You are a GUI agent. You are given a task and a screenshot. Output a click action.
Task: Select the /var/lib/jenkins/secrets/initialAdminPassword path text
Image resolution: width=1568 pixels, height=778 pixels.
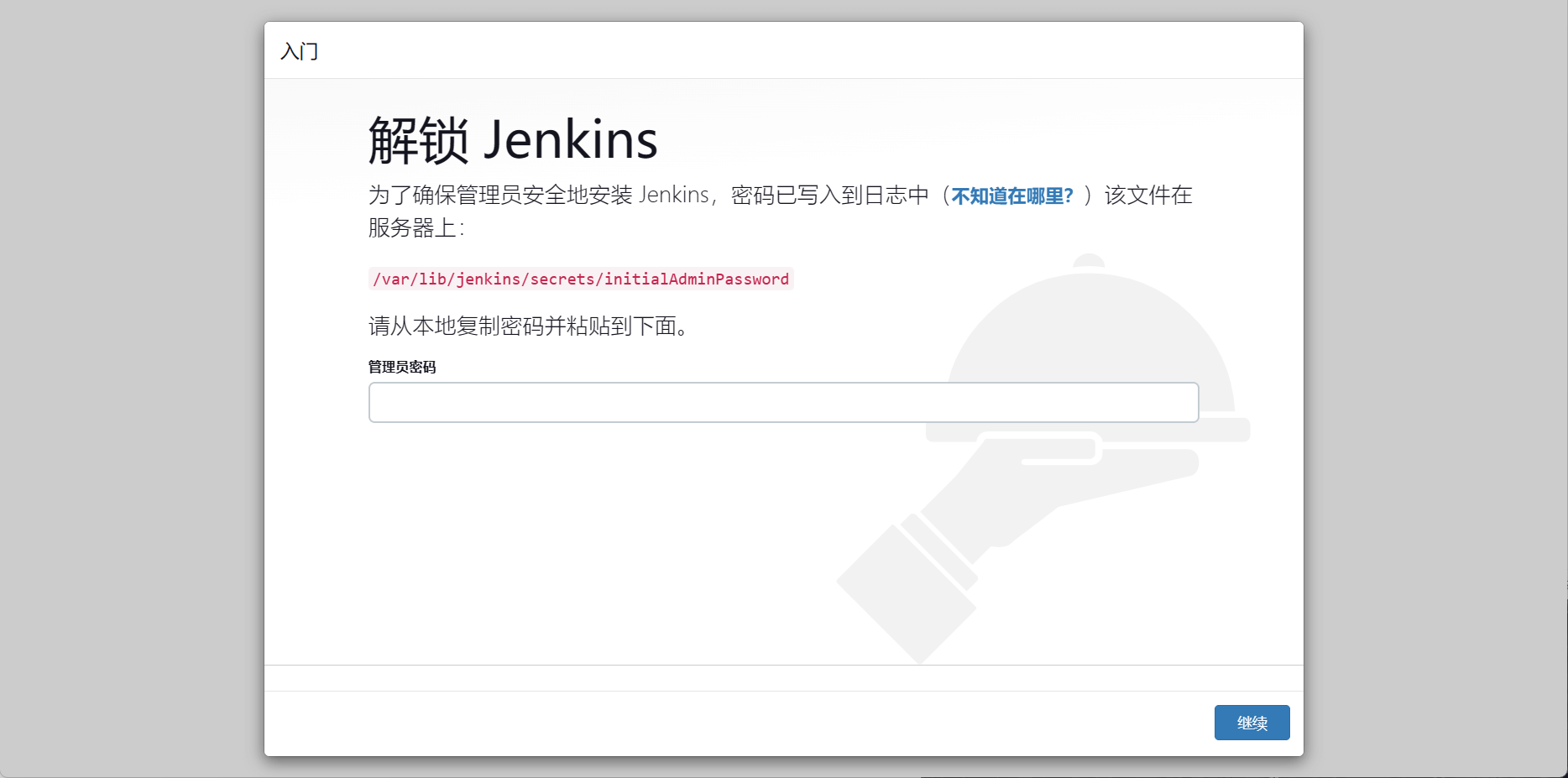click(581, 279)
